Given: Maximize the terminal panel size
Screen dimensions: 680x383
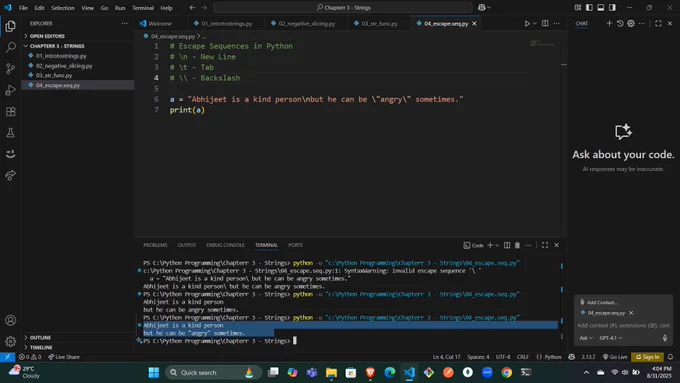Looking at the screenshot, I should pos(545,245).
